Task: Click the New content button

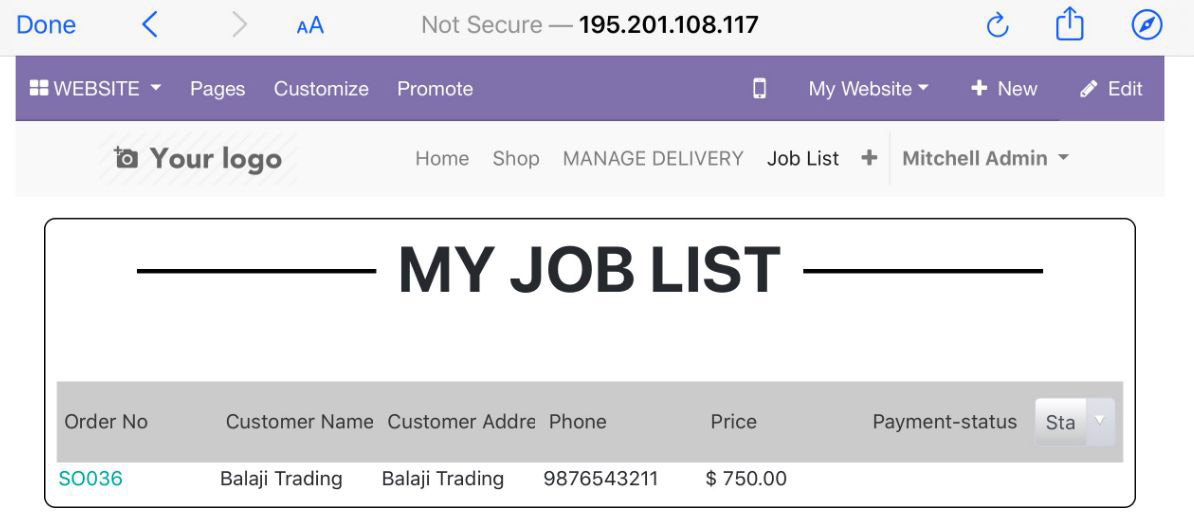Action: point(1004,88)
